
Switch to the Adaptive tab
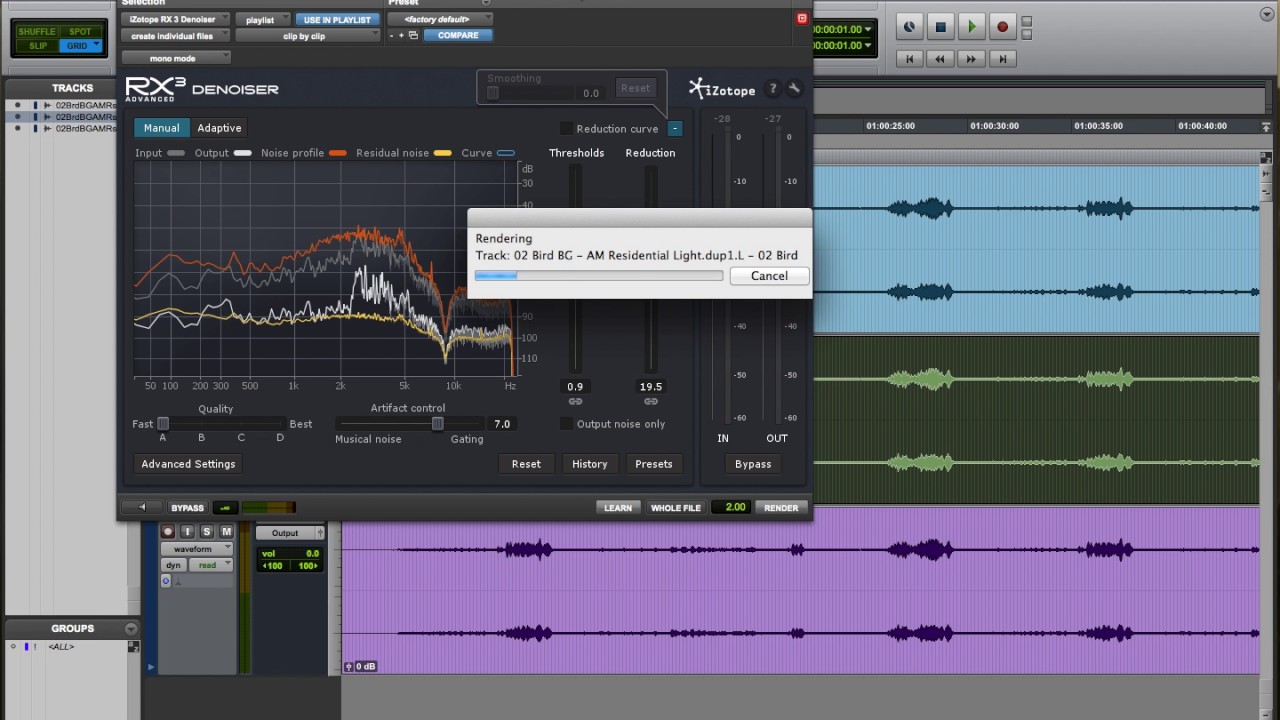[219, 128]
